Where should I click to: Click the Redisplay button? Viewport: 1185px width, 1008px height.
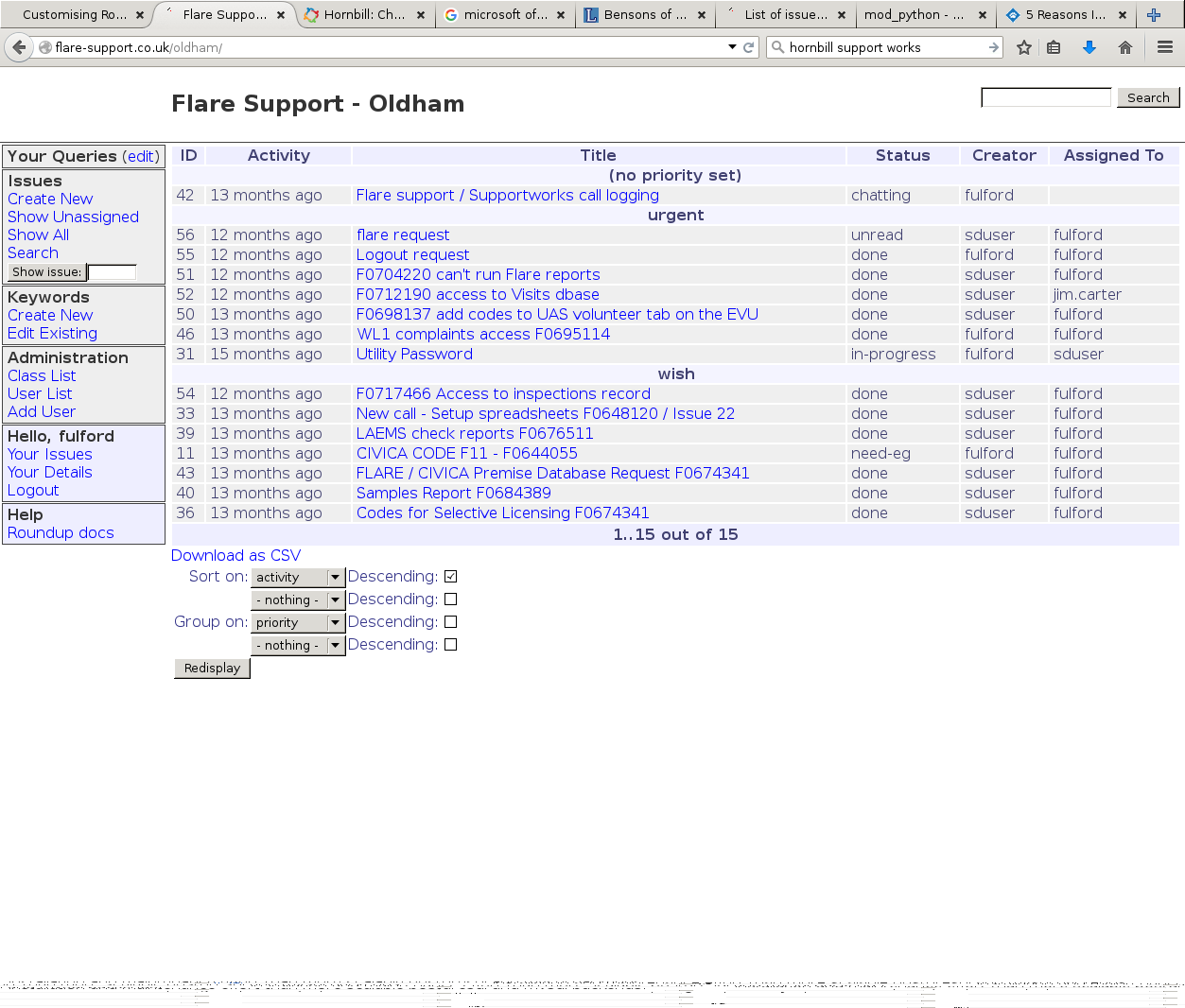(x=212, y=668)
